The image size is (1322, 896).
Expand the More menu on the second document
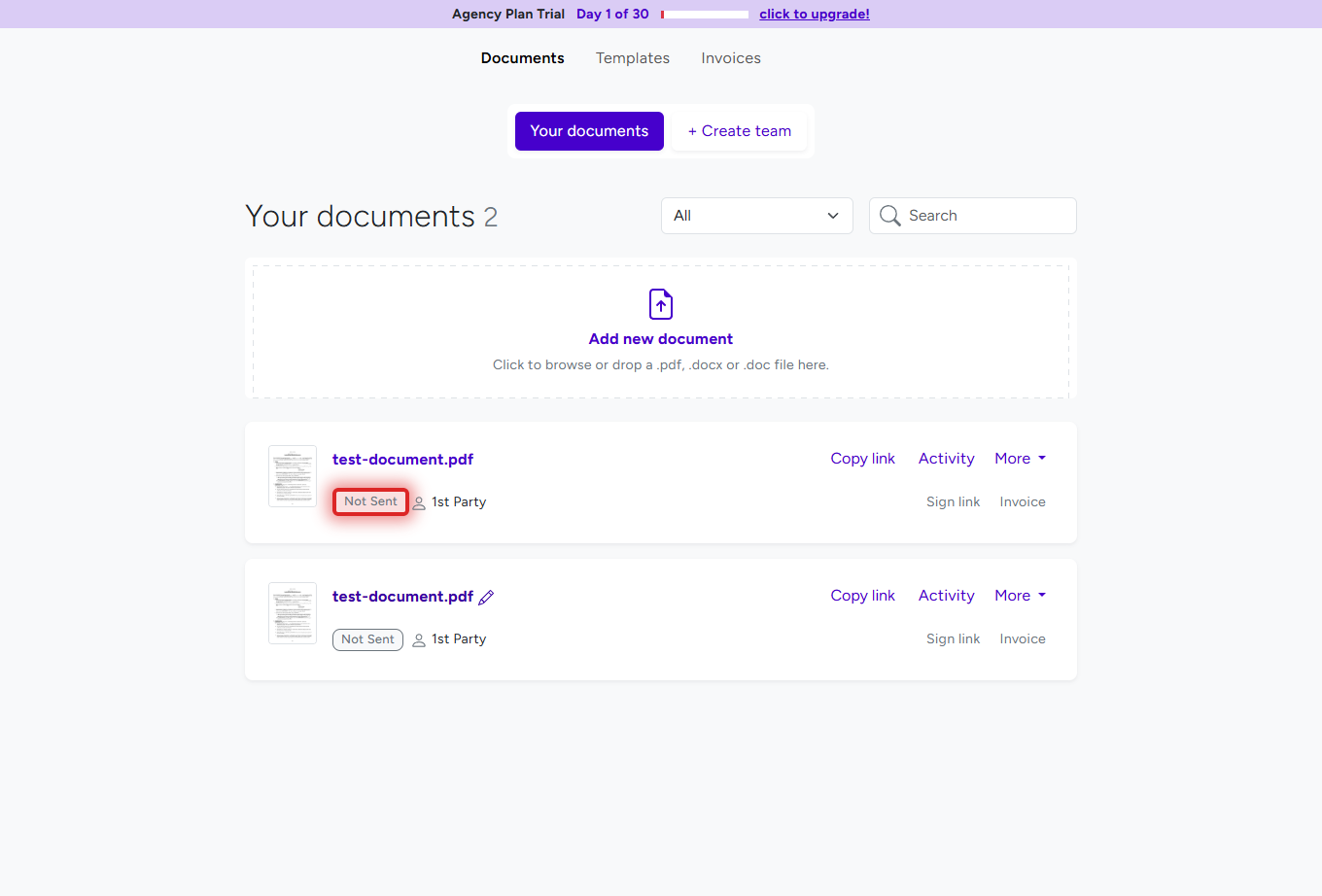click(x=1020, y=595)
